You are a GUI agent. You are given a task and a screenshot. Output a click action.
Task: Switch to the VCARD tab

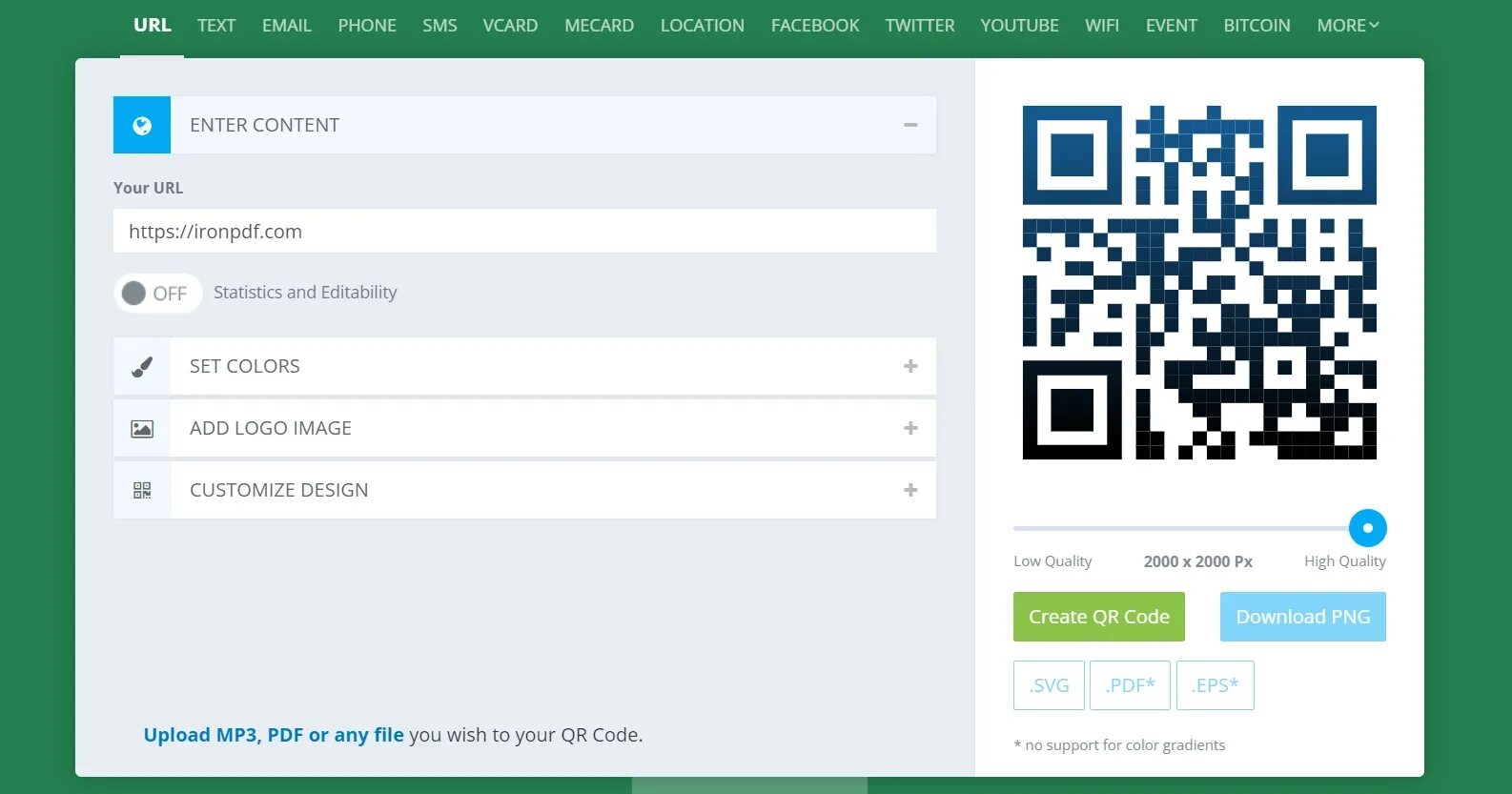510,26
